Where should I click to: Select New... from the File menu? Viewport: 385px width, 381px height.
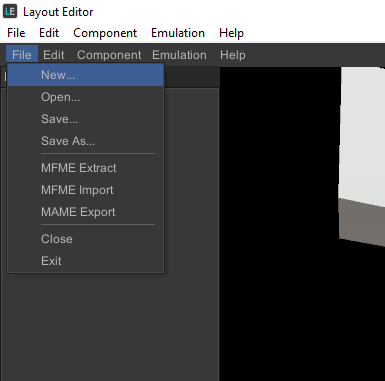tap(85, 75)
